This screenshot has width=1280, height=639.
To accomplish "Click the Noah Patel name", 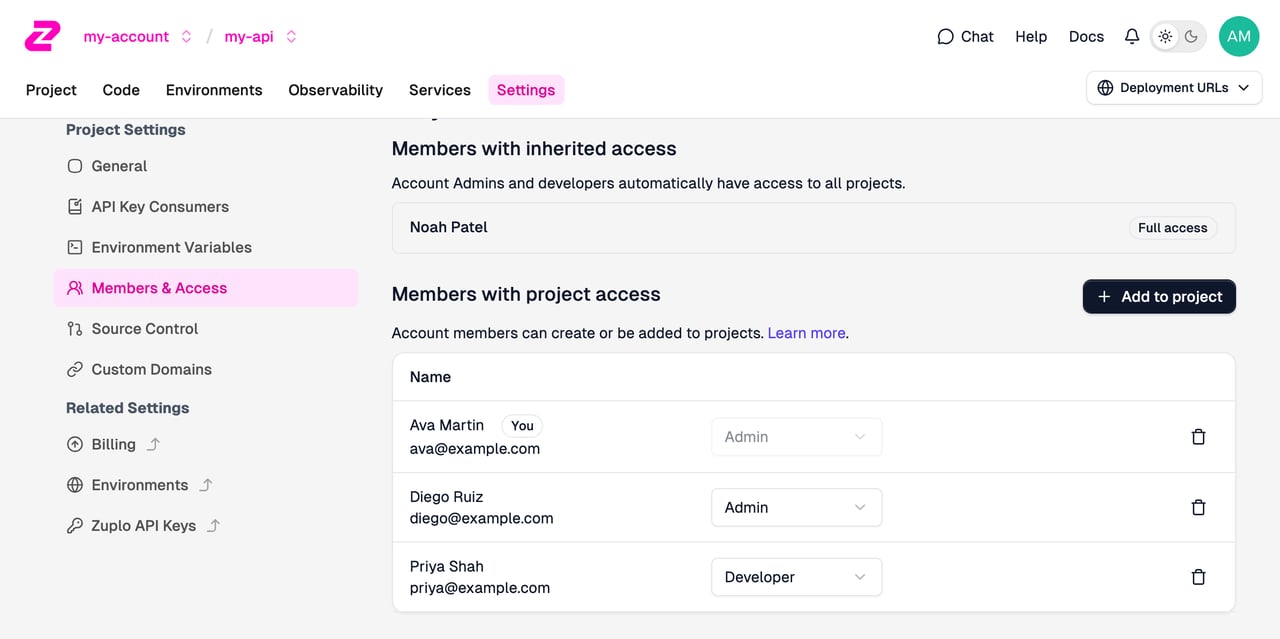I will click(x=449, y=227).
